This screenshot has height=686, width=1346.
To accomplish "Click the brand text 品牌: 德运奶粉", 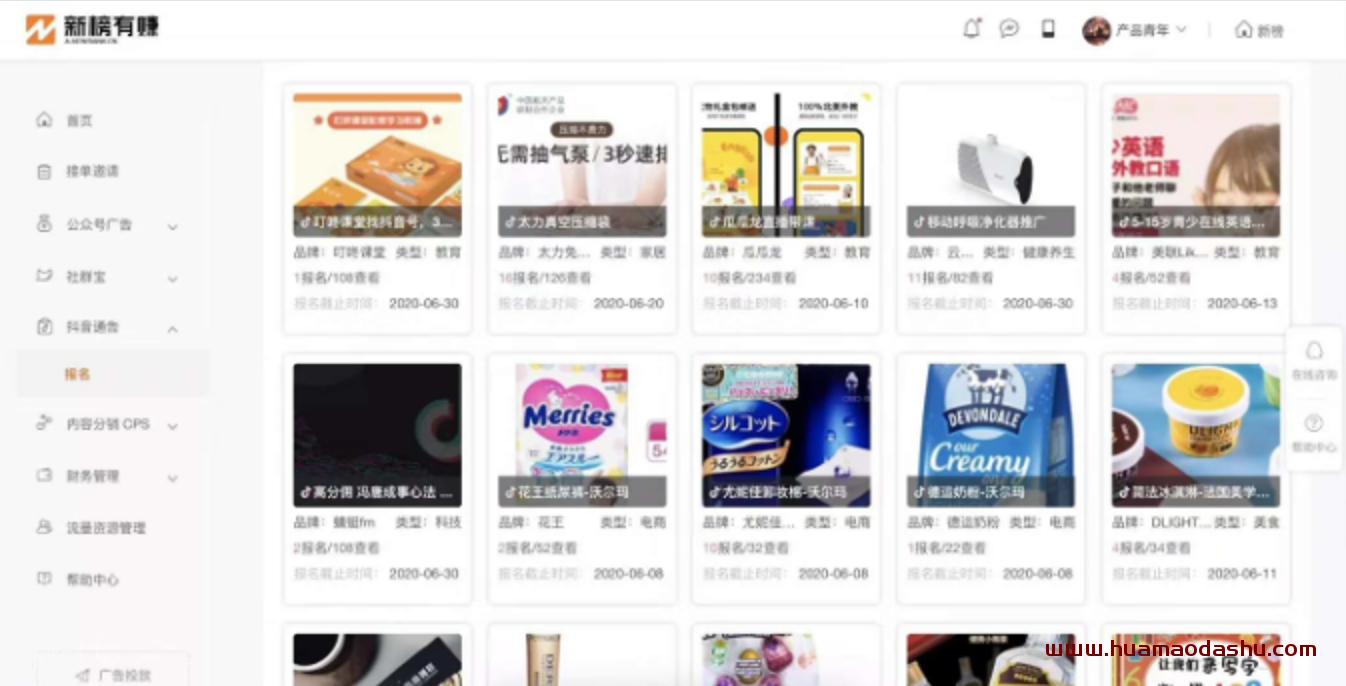I will [953, 522].
